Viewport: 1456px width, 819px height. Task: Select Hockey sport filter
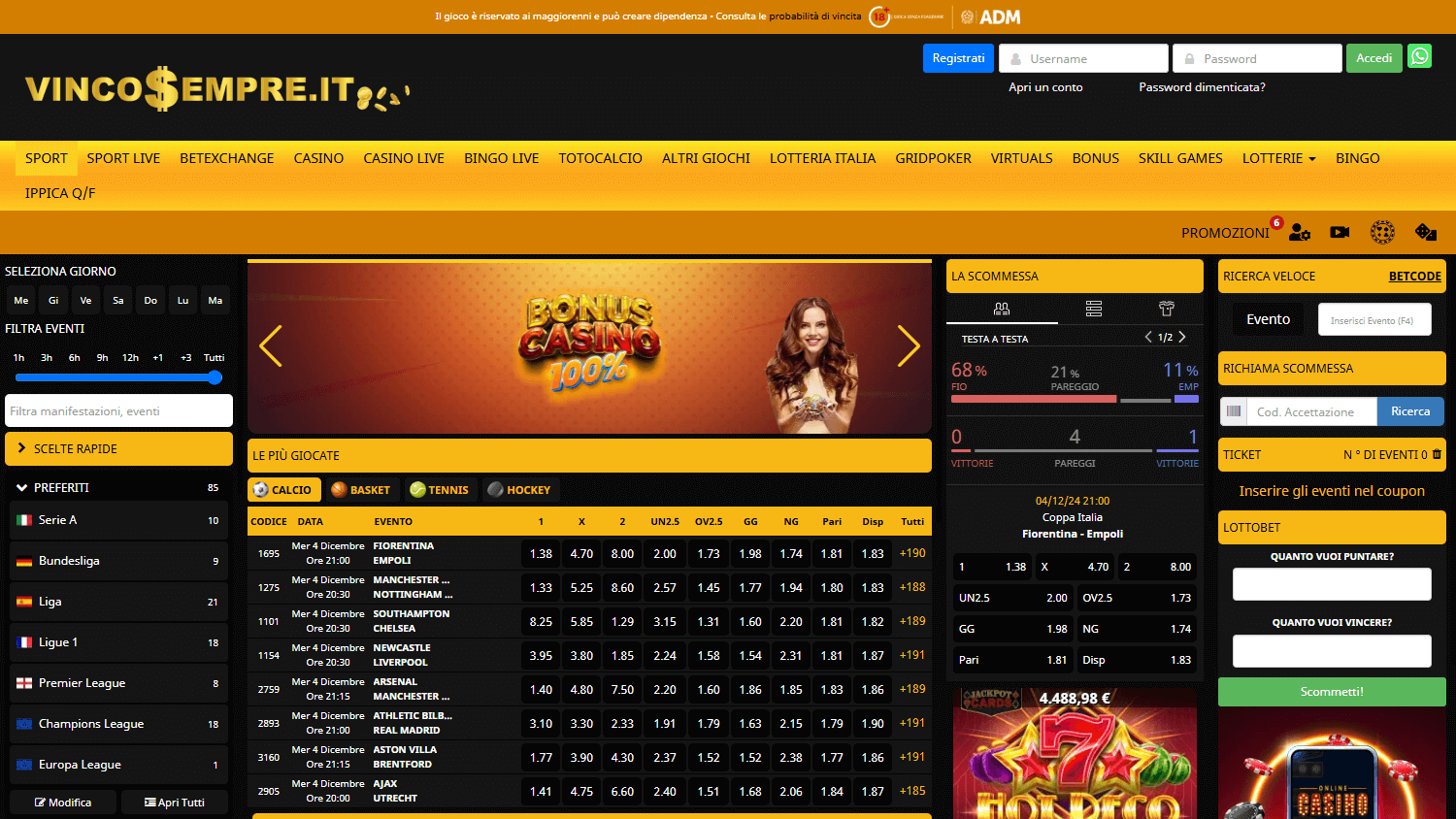point(519,490)
